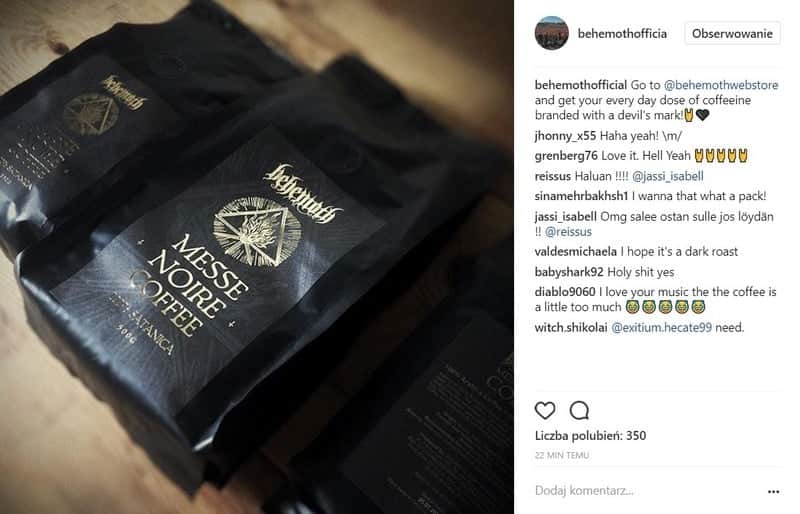The width and height of the screenshot is (800, 514).
Task: Click the behemothofficia username in header
Action: coord(622,34)
